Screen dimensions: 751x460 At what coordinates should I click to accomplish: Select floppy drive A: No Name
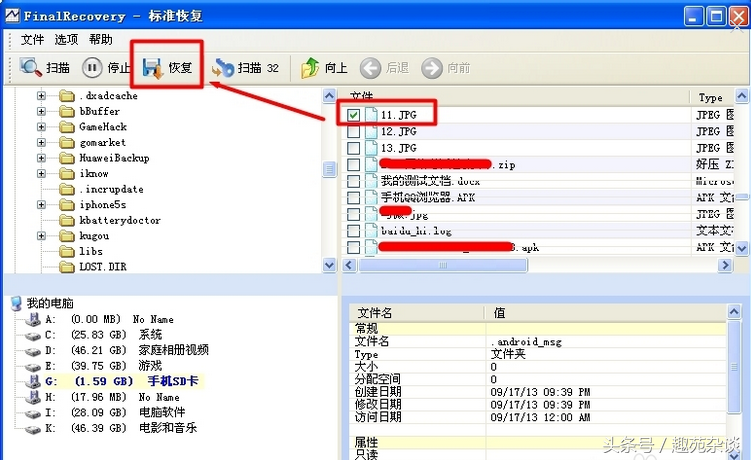click(99, 319)
